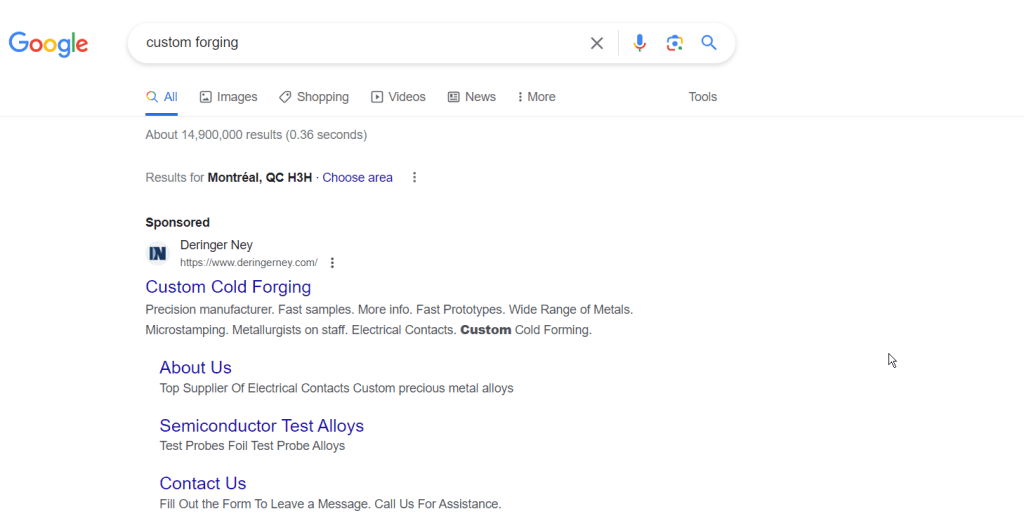Click the Deringer Ney advertiser name
Viewport: 1024px width, 530px height.
tap(216, 245)
